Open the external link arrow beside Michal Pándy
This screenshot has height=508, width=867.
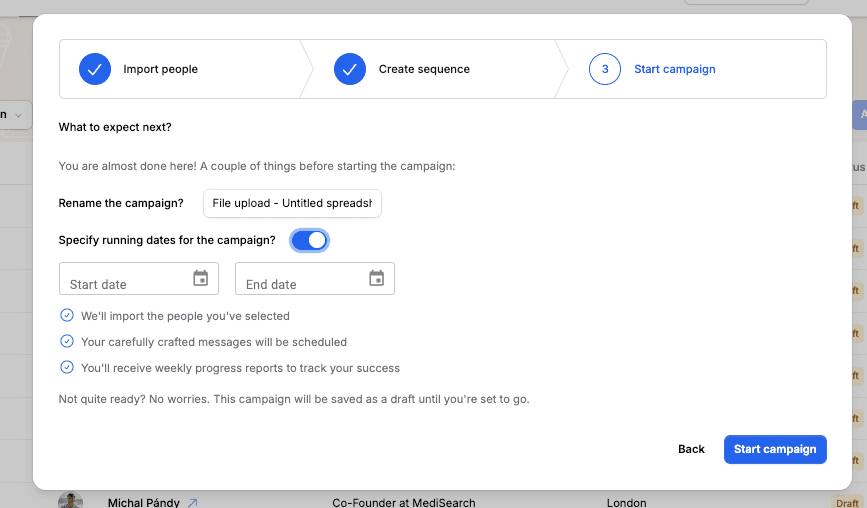point(193,503)
